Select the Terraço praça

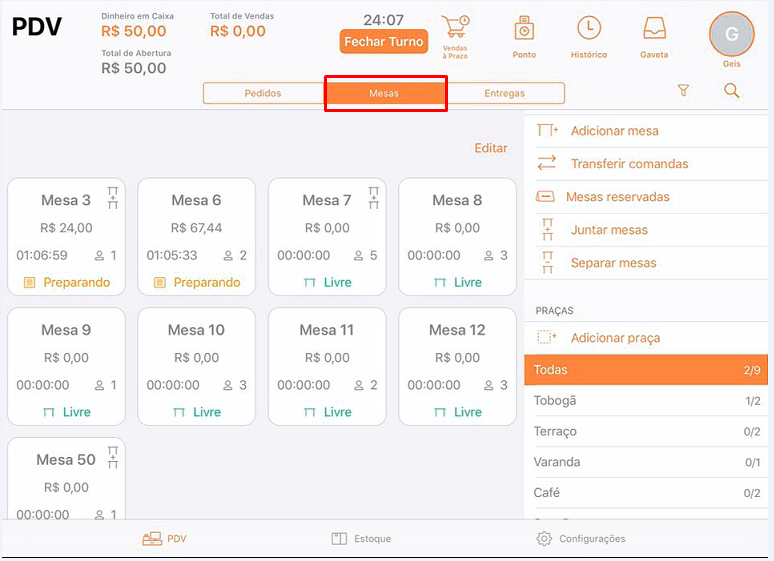tap(646, 431)
